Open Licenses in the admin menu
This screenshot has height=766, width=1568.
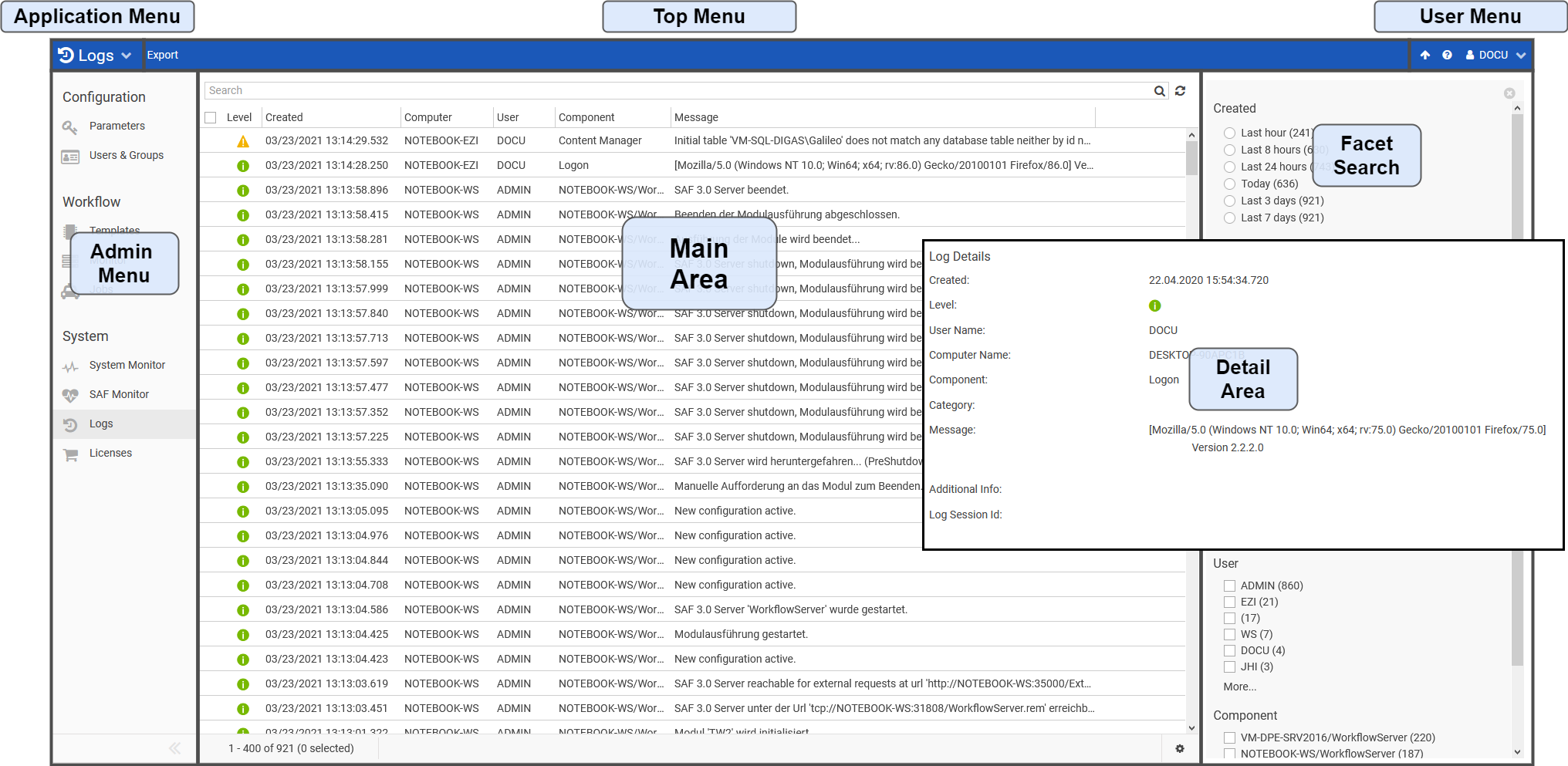pos(110,454)
